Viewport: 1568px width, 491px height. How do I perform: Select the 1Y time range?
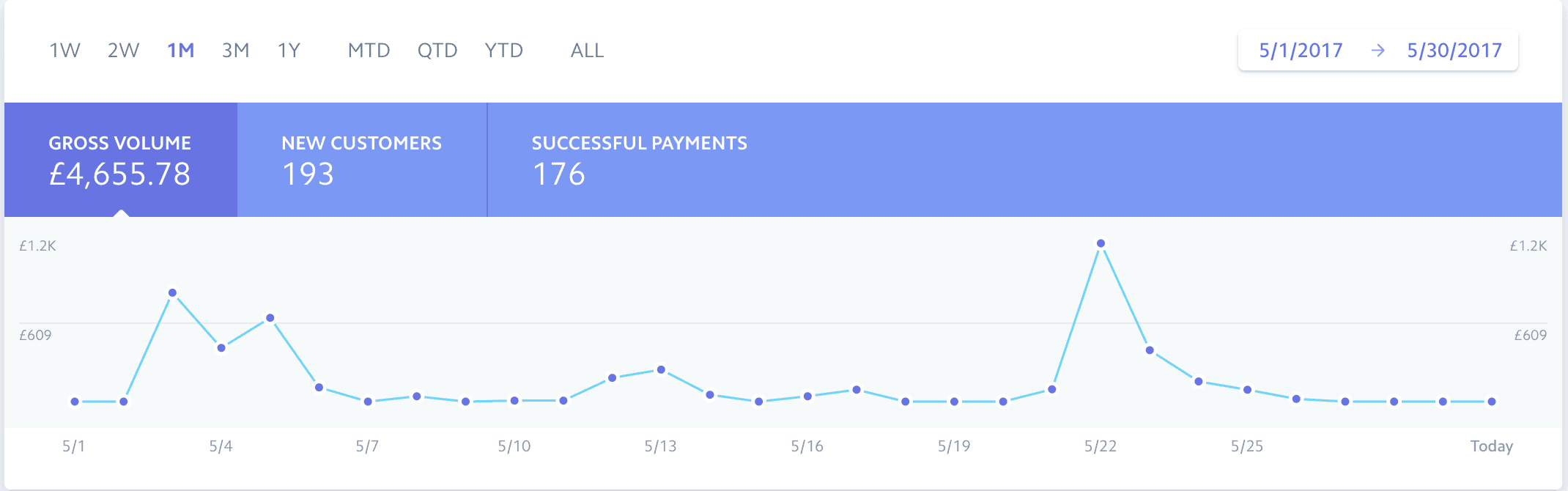pos(289,51)
